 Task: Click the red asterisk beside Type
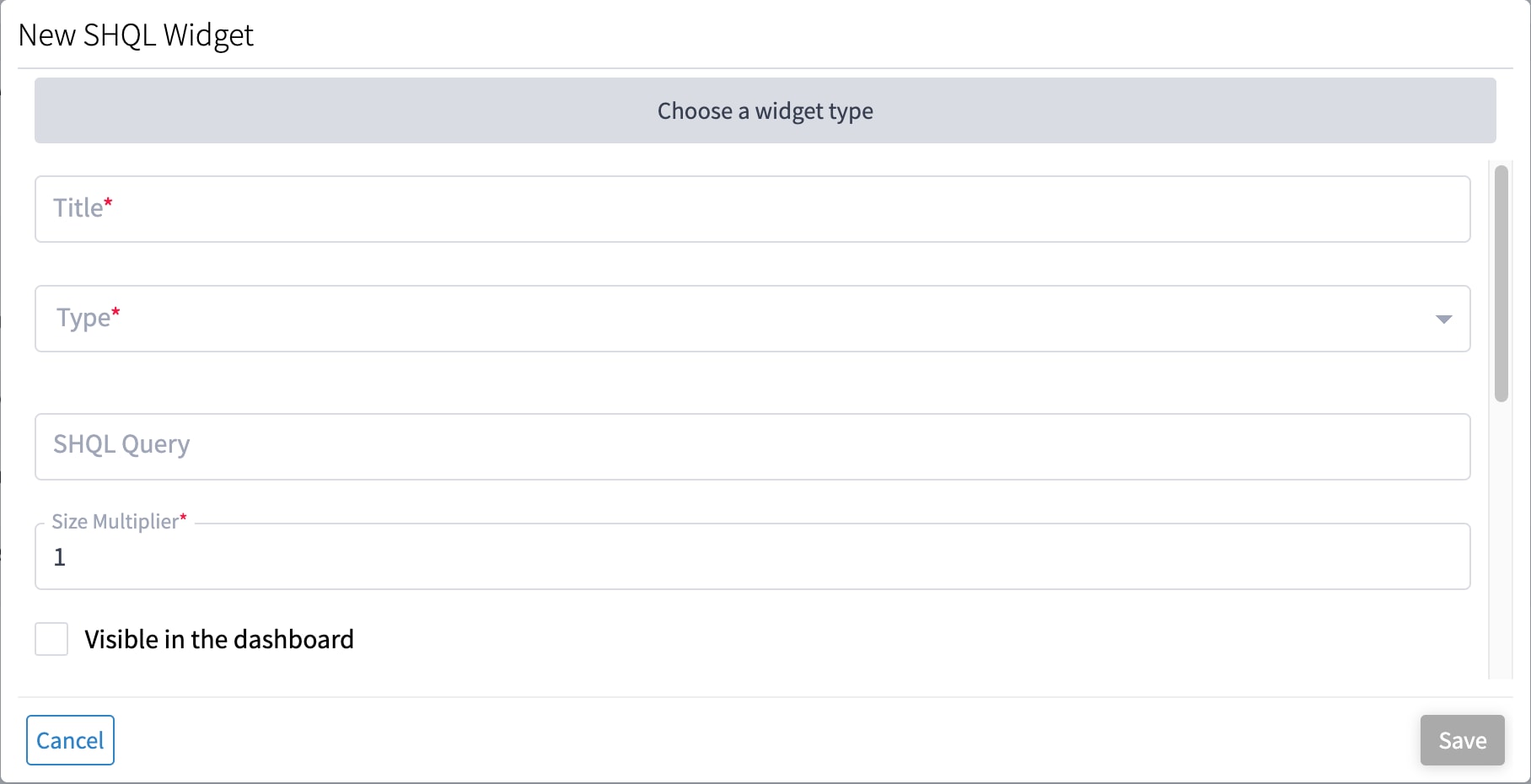(116, 313)
